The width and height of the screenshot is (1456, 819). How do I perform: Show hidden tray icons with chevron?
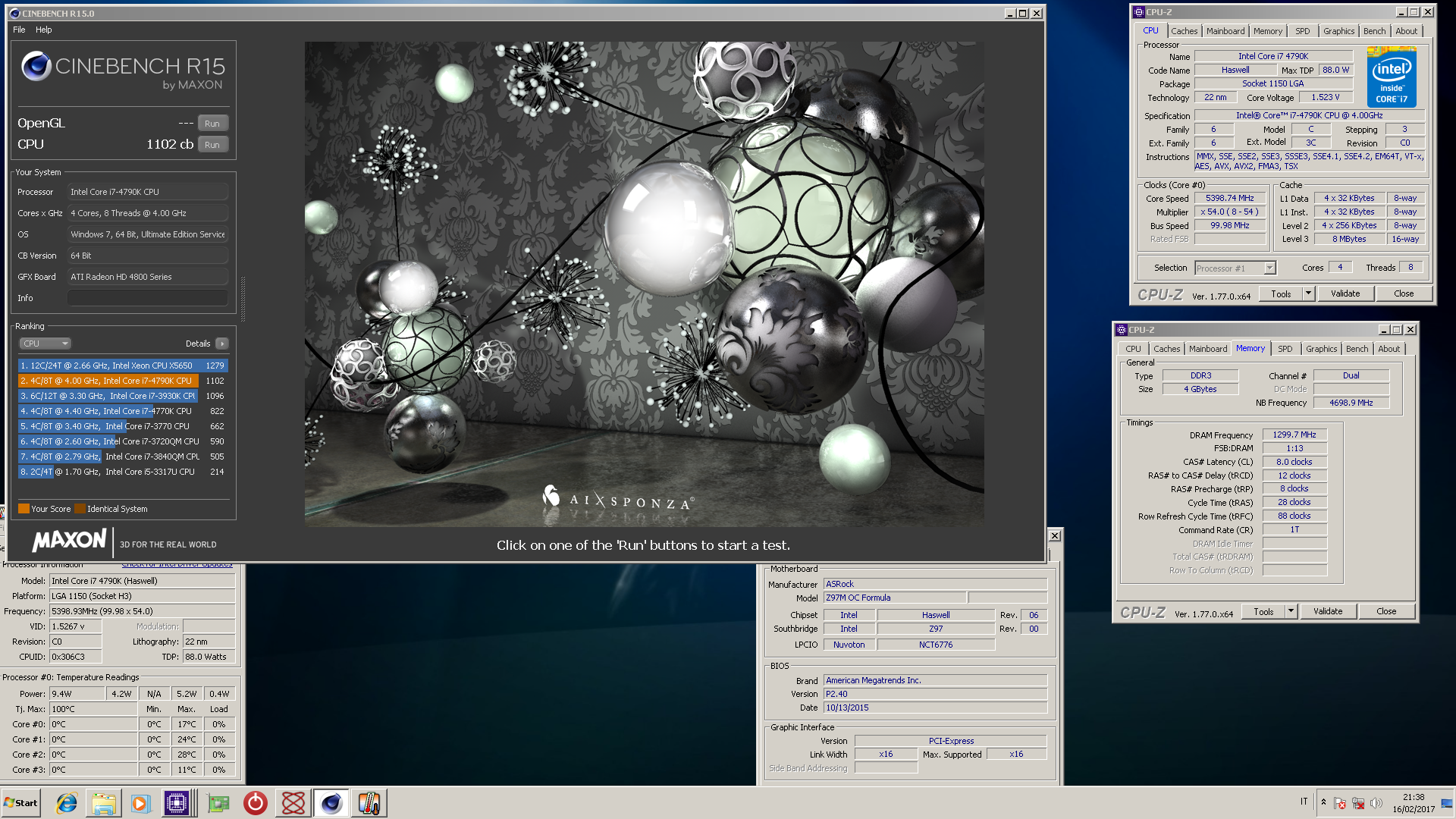(x=1323, y=802)
